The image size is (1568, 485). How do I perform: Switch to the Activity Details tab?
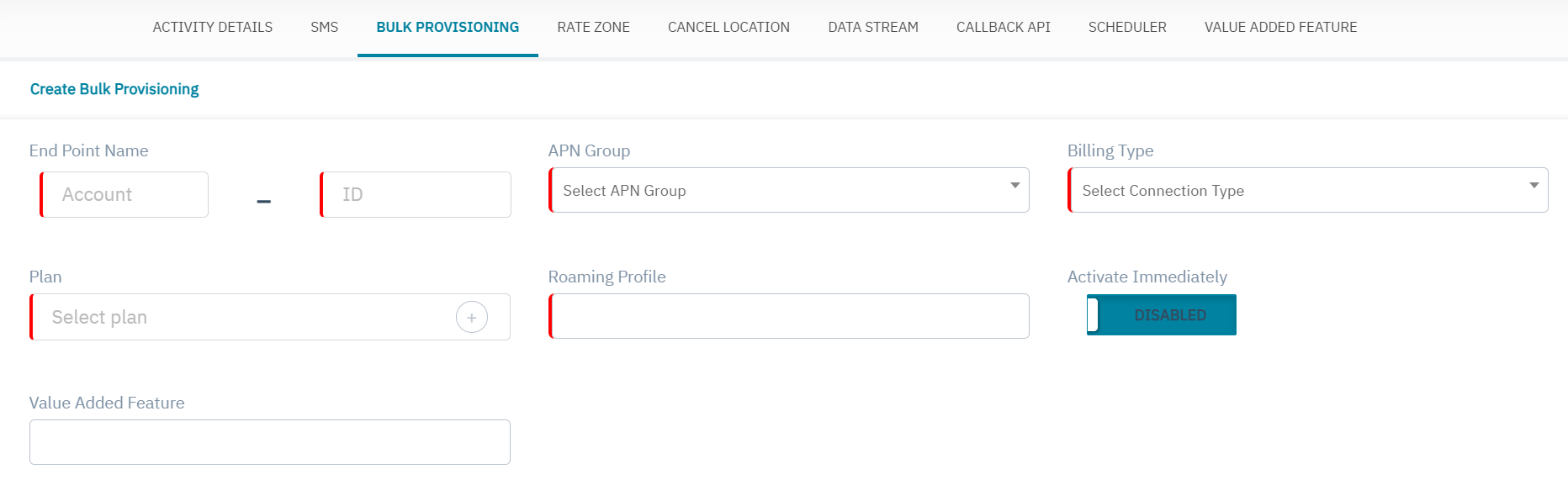pos(212,27)
